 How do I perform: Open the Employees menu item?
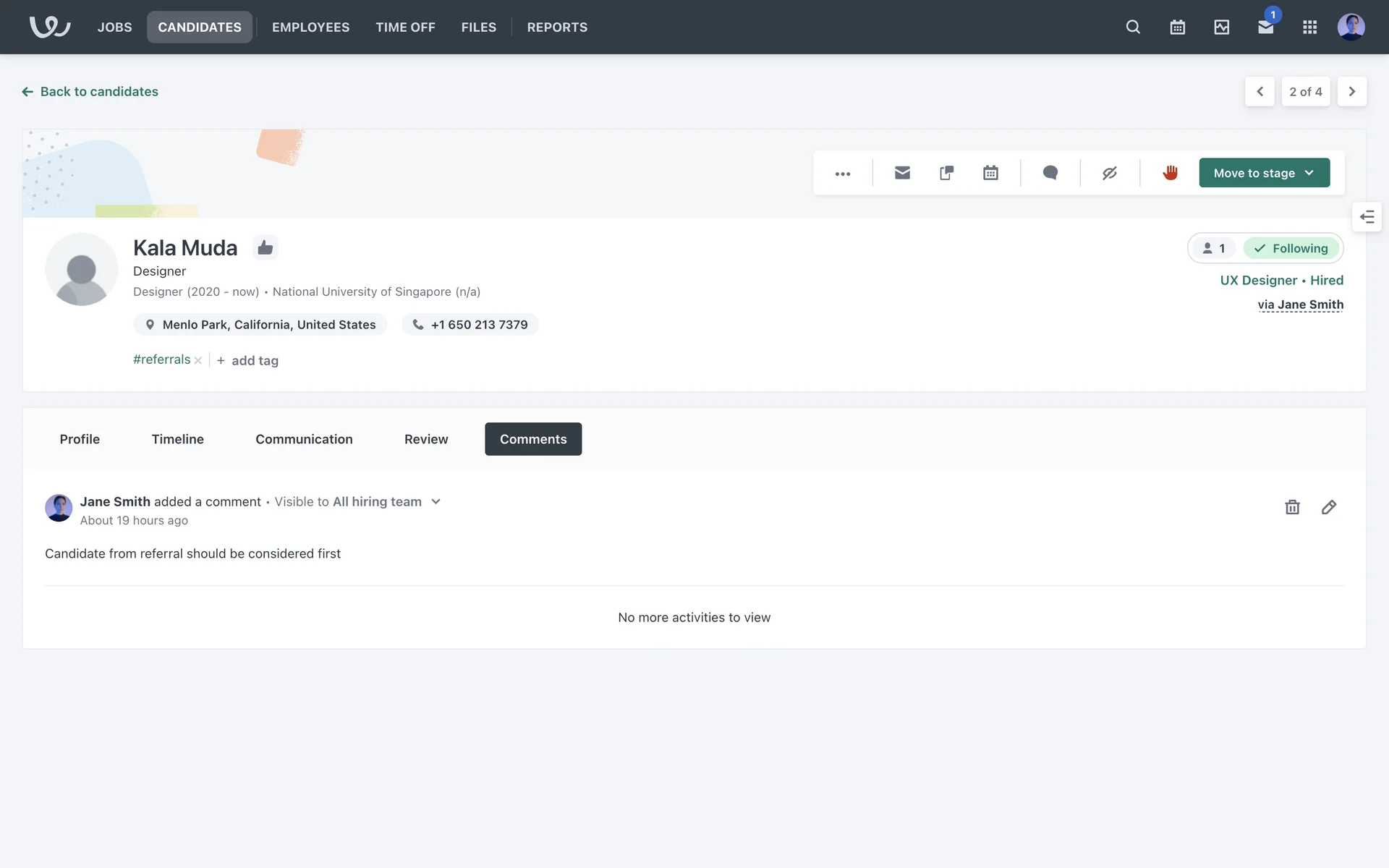310,27
